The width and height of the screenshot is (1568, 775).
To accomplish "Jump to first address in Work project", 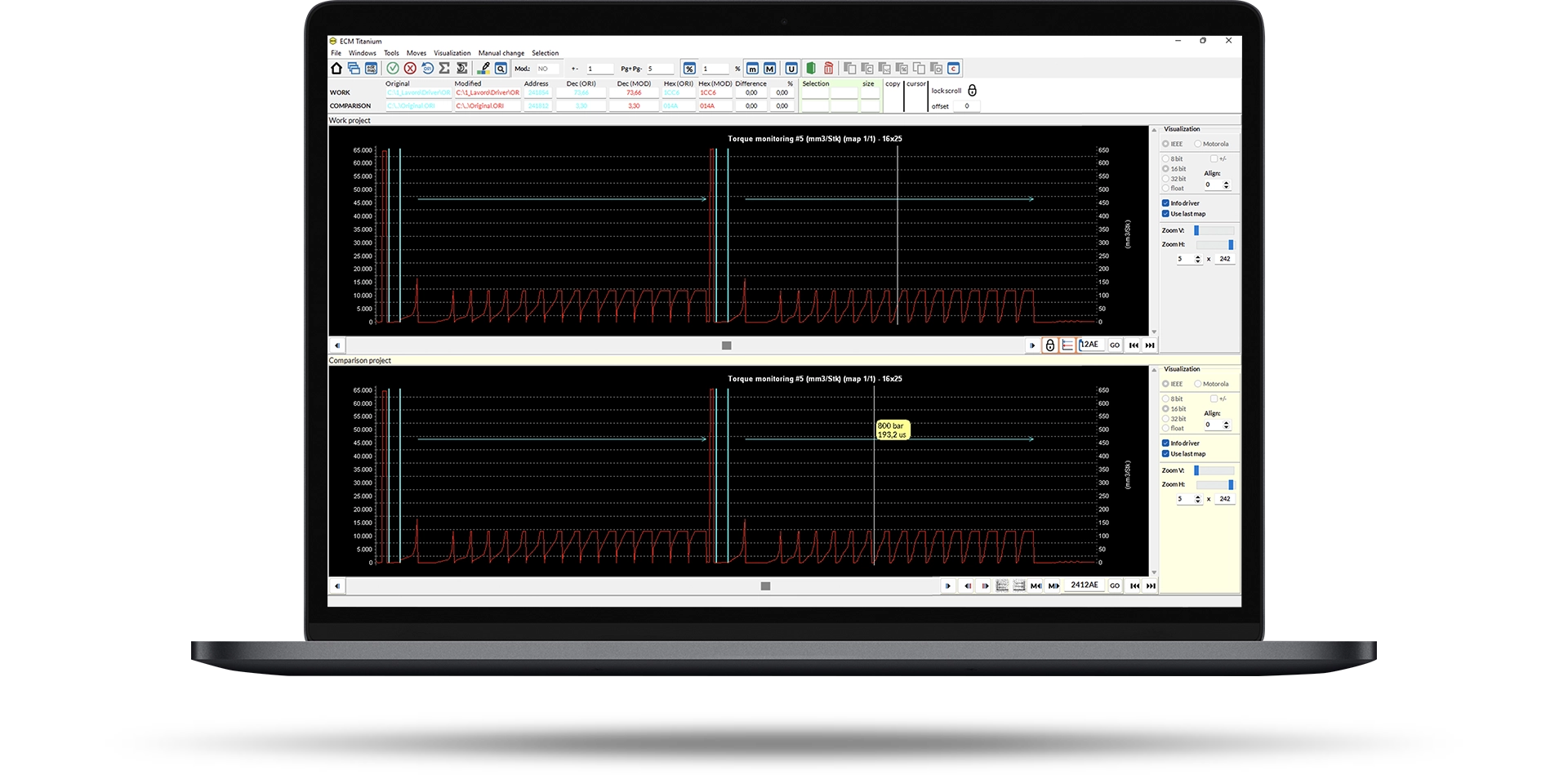I will pyautogui.click(x=1134, y=345).
